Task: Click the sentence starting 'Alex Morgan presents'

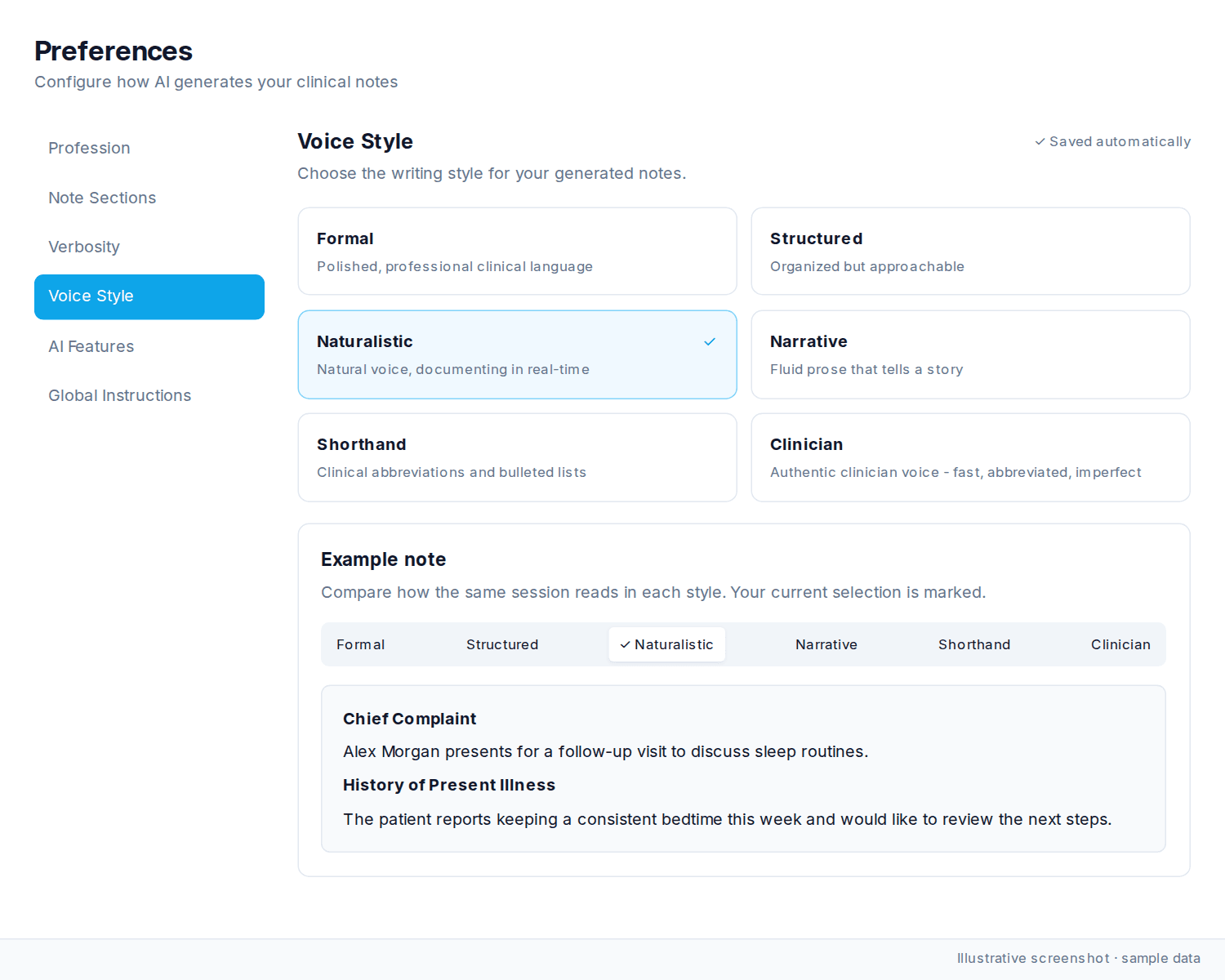Action: pyautogui.click(x=605, y=751)
